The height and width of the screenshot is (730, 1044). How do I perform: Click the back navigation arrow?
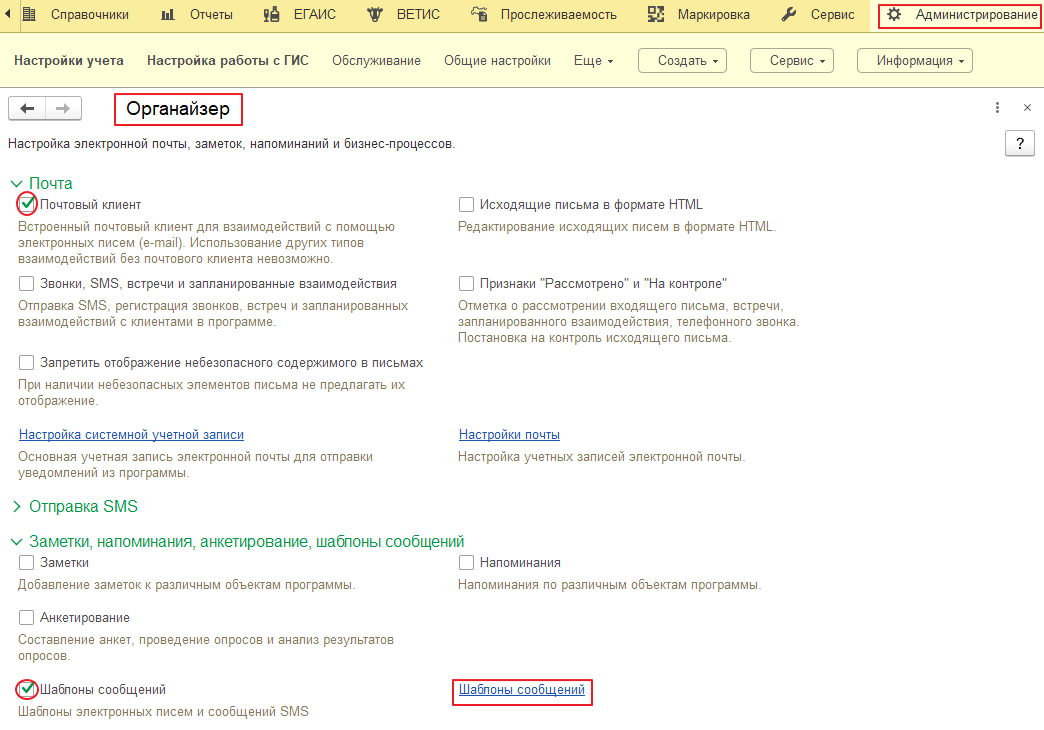click(x=27, y=109)
